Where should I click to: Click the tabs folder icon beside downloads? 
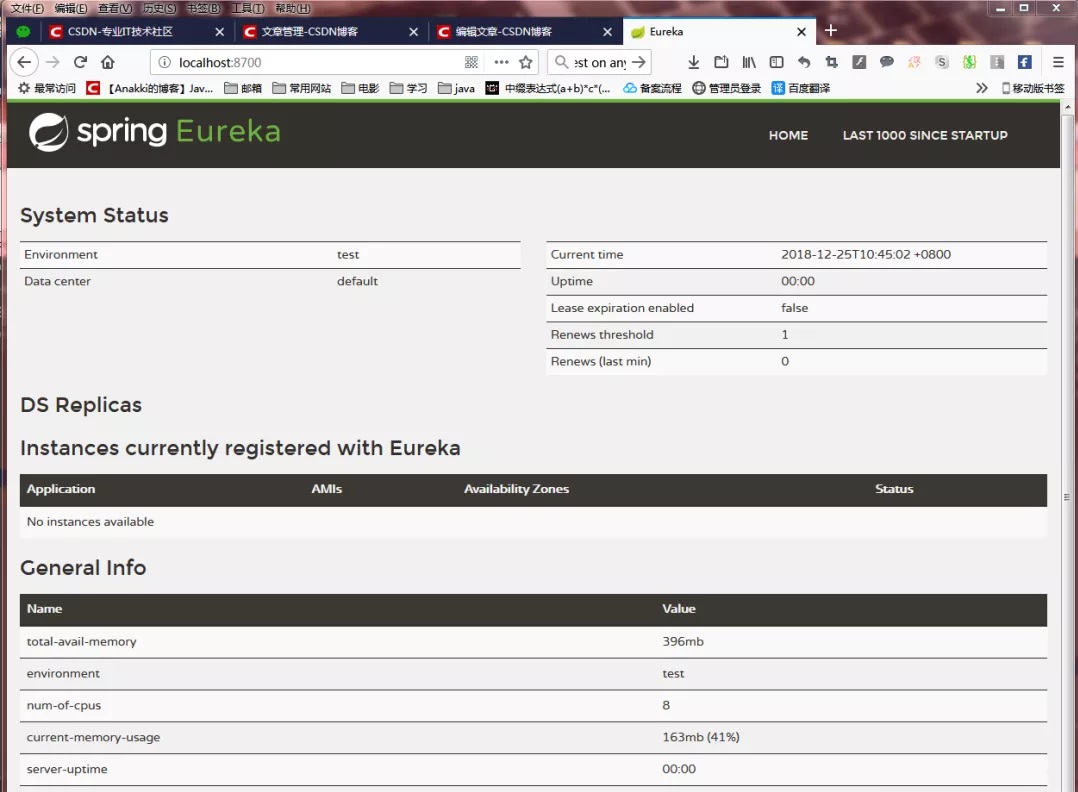pyautogui.click(x=721, y=63)
